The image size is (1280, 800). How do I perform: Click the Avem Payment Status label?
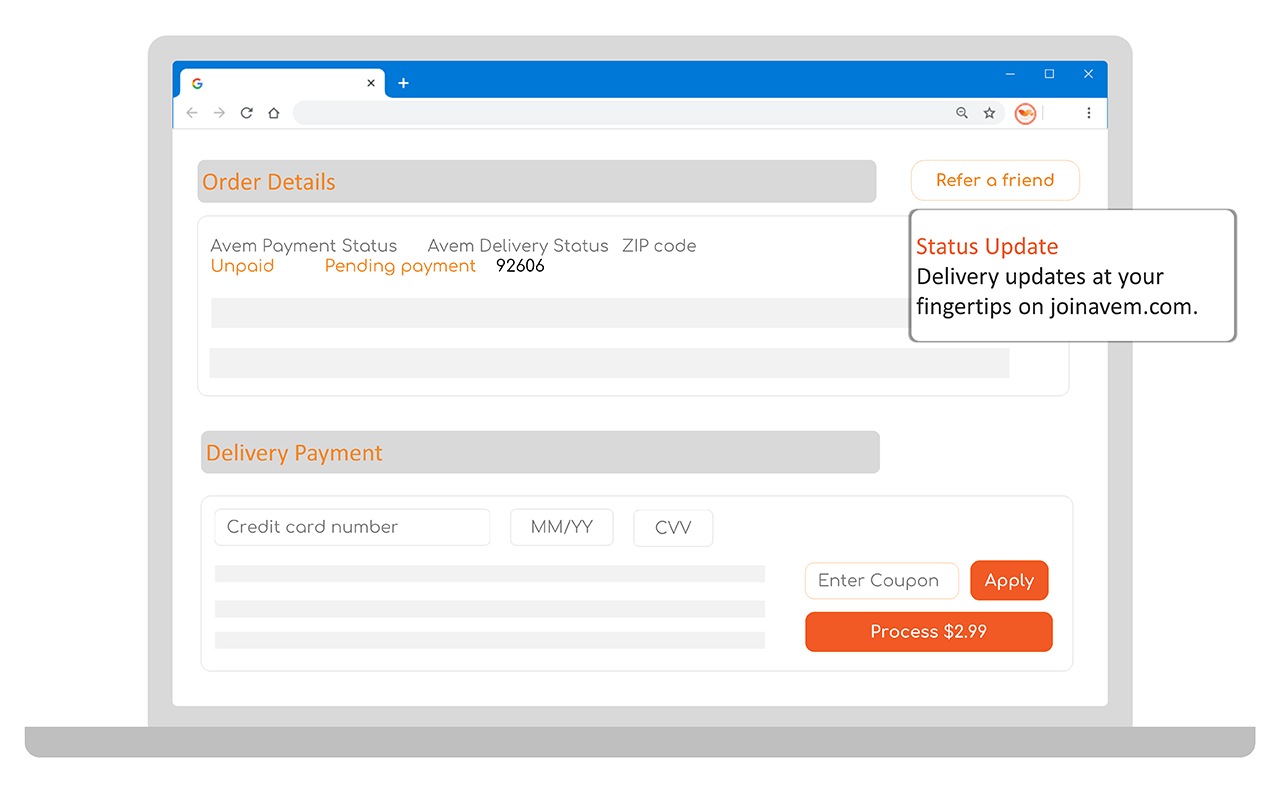click(304, 246)
